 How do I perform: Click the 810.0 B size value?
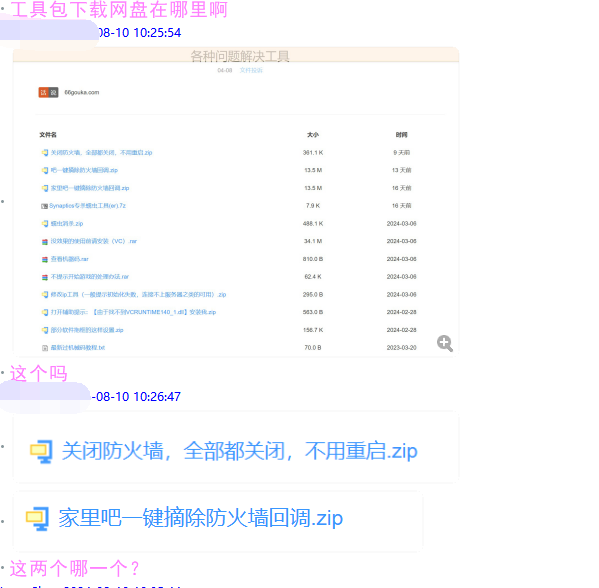point(313,259)
